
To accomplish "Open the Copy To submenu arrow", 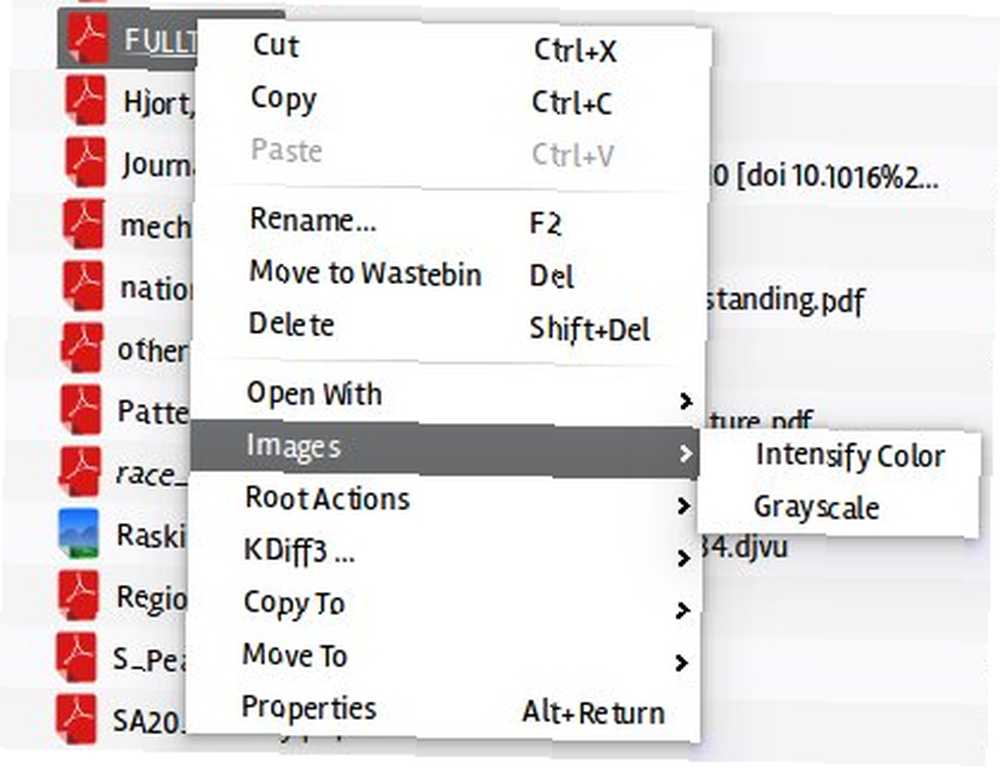I will [682, 610].
